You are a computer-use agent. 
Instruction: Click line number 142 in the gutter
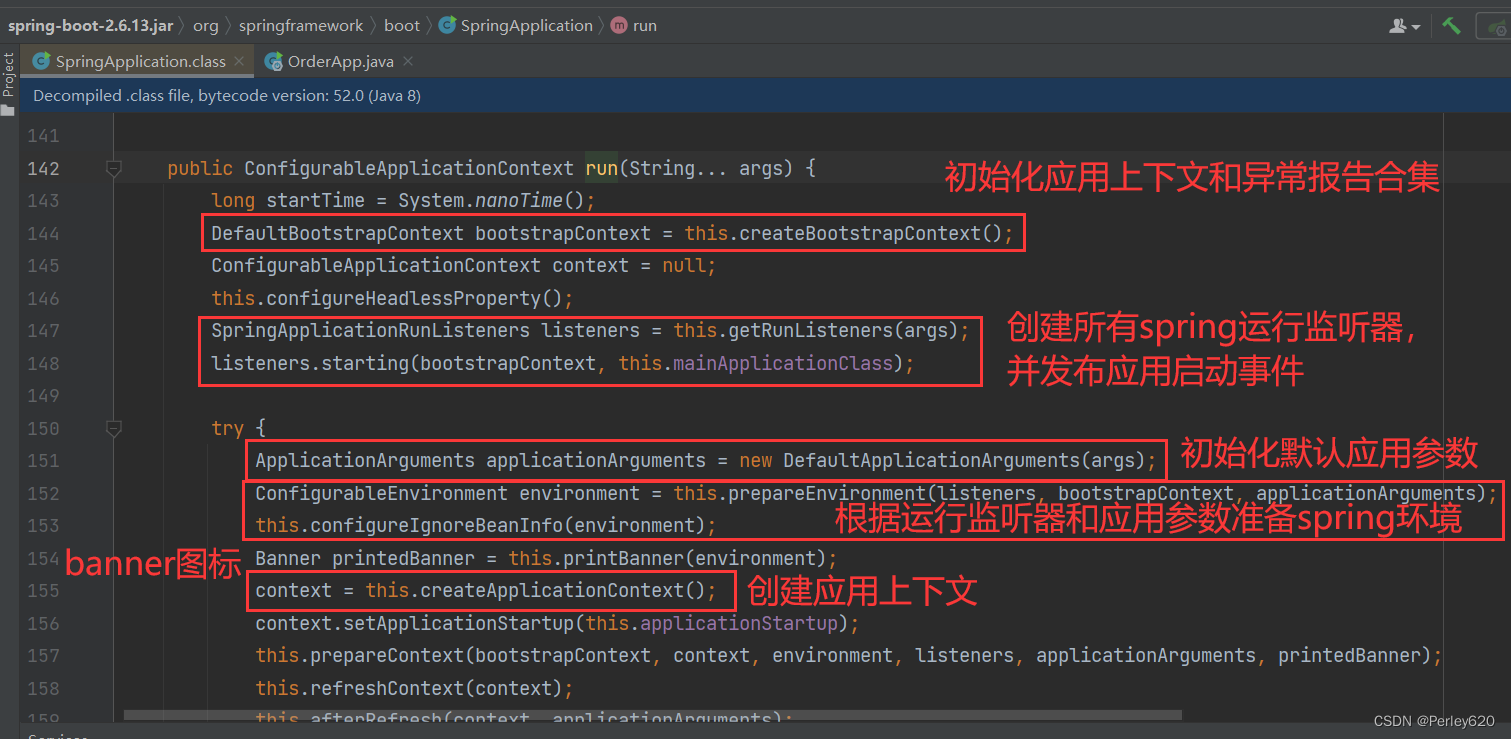pyautogui.click(x=43, y=168)
